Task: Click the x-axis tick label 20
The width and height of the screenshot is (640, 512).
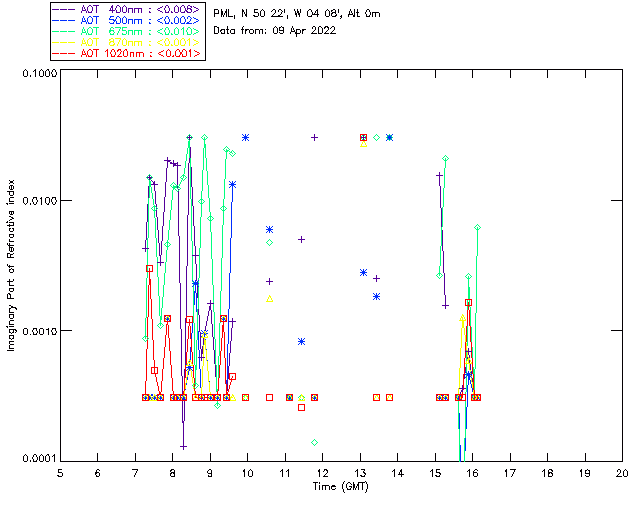Action: coord(622,473)
